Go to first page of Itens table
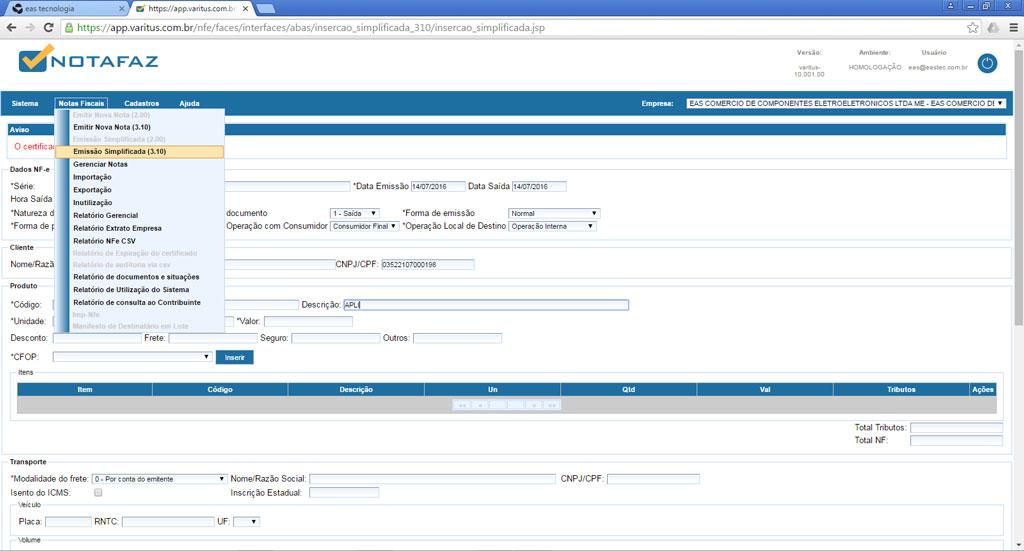Image resolution: width=1024 pixels, height=551 pixels. [462, 405]
